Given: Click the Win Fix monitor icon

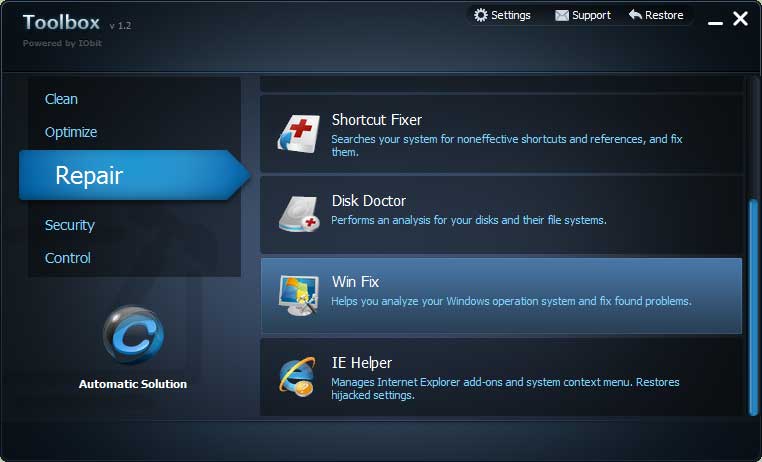Looking at the screenshot, I should 298,295.
